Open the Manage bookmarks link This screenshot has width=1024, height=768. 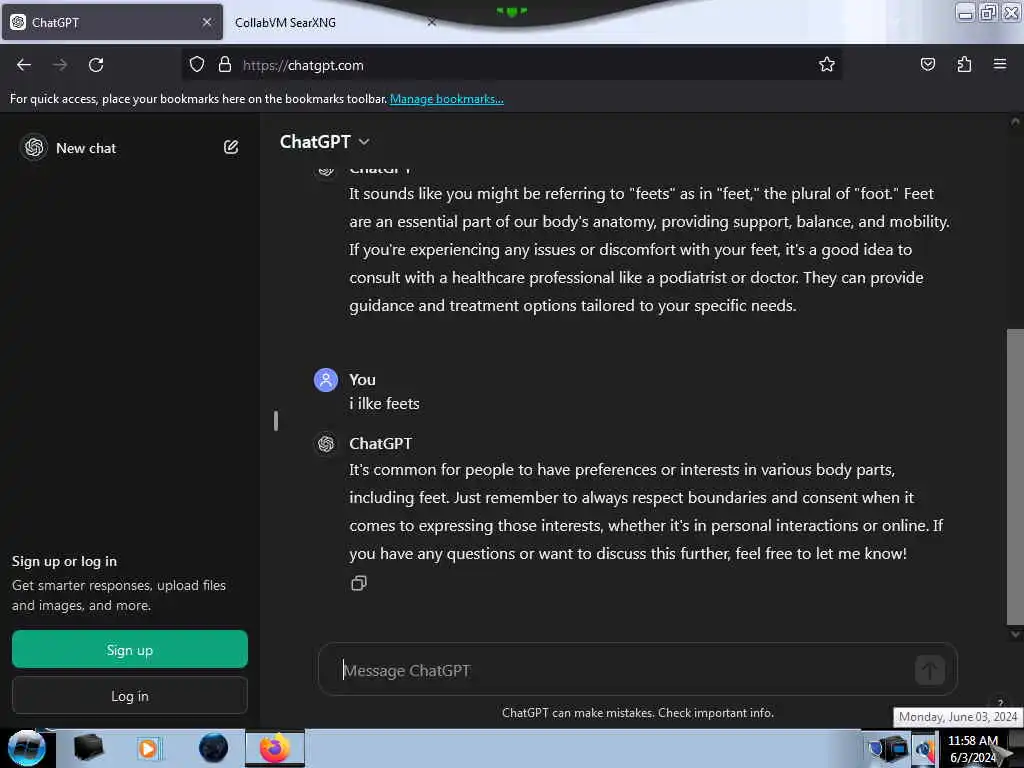447,99
